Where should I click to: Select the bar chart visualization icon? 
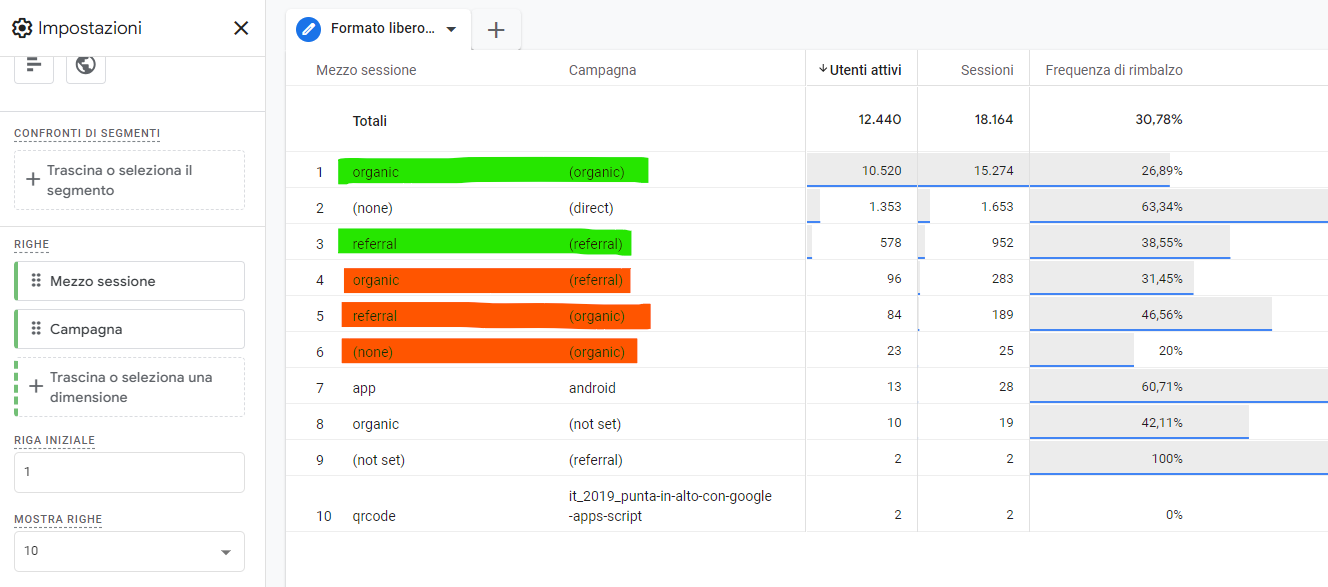tap(34, 65)
